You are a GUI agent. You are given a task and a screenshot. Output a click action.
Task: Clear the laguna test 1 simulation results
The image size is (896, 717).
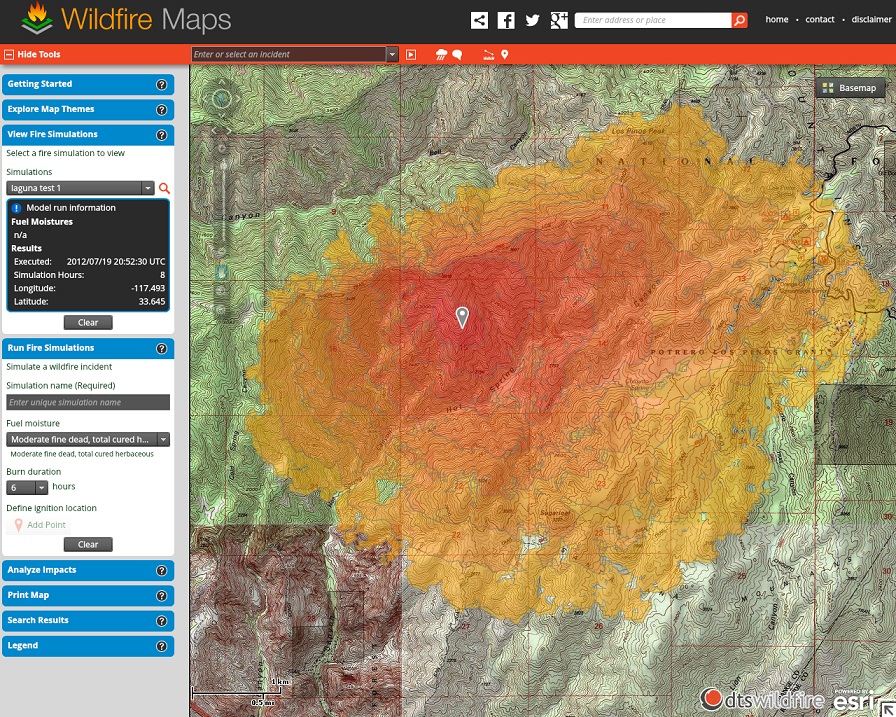coord(87,322)
